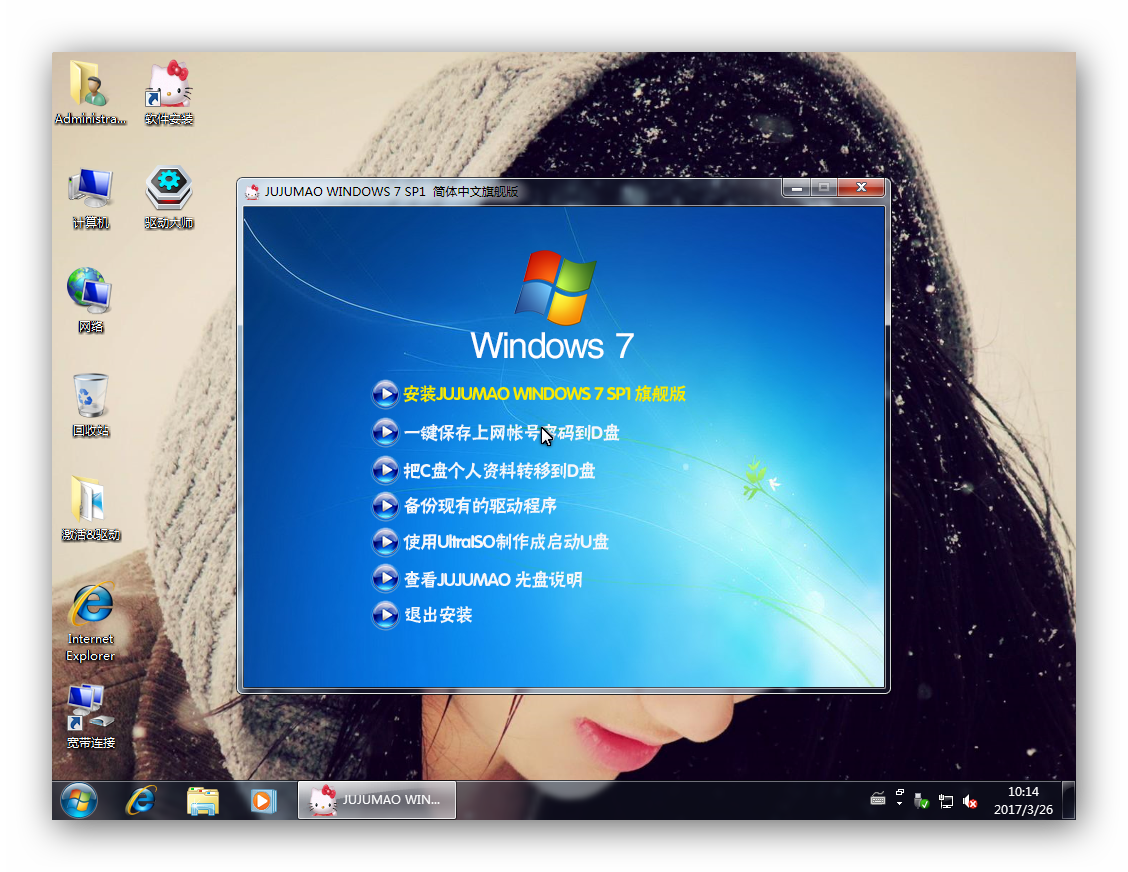Screen dimensions: 1128x872
Task: Open the Administrator folder desktop icon
Action: pos(90,93)
